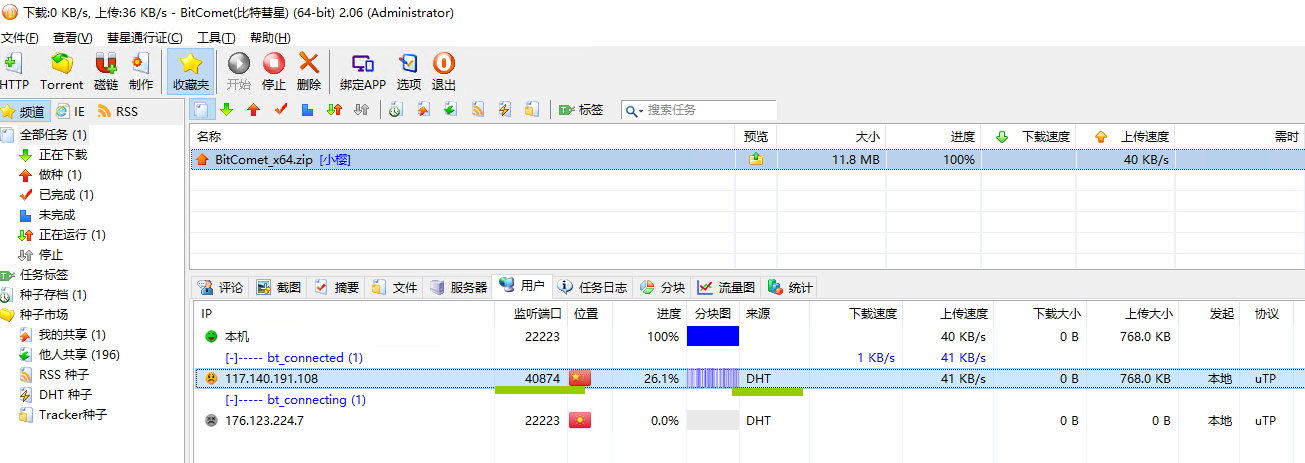Filter by completed red checkmark icon
Image resolution: width=1305 pixels, height=463 pixels.
[x=281, y=109]
